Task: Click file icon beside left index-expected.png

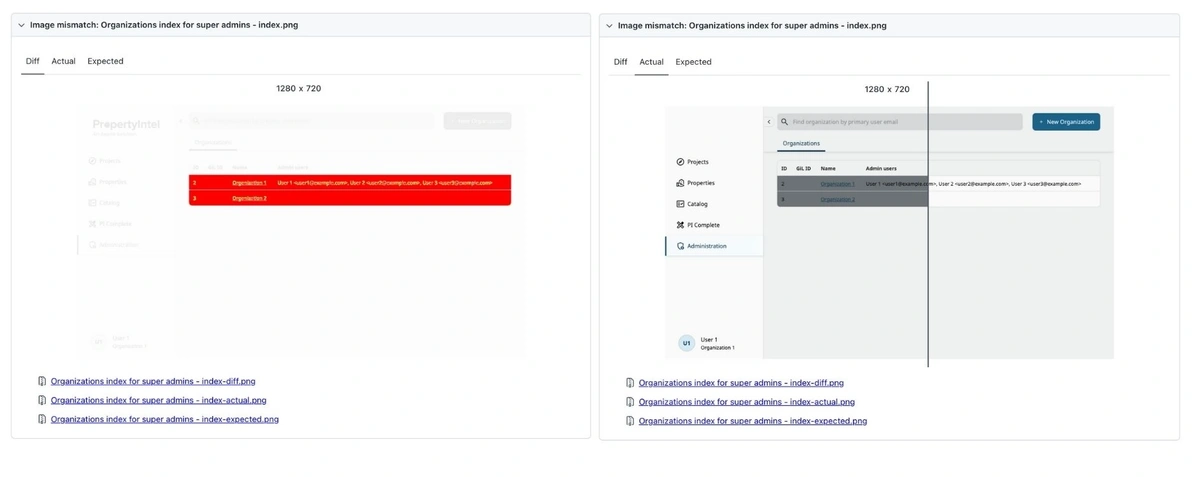Action: click(x=42, y=419)
